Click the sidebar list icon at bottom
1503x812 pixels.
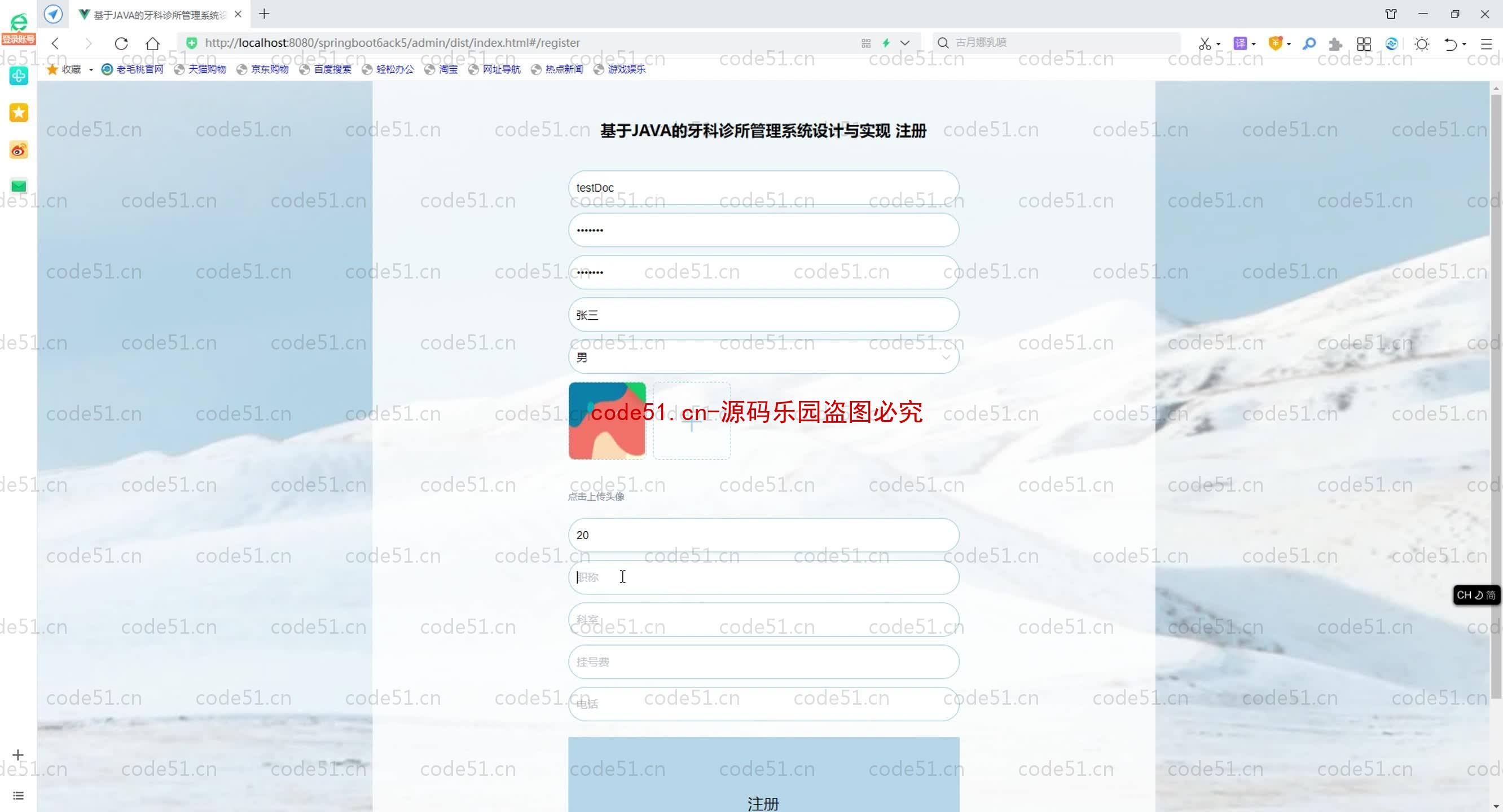point(18,796)
